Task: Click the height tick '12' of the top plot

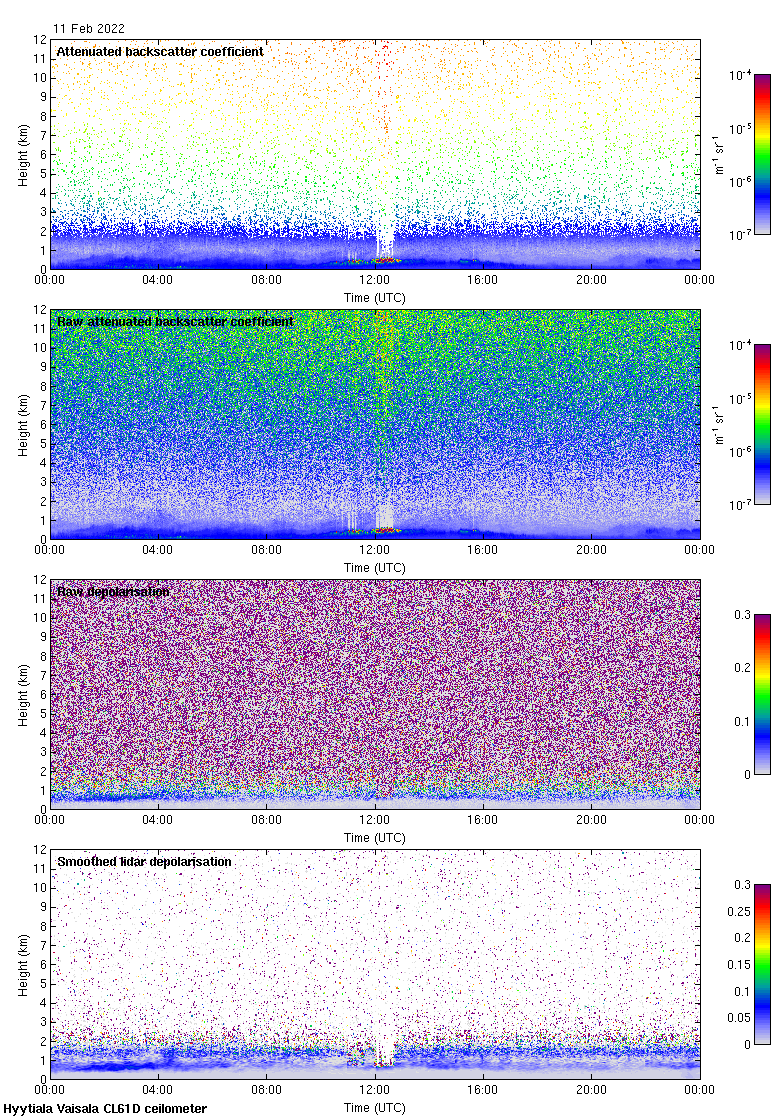Action: click(x=40, y=40)
